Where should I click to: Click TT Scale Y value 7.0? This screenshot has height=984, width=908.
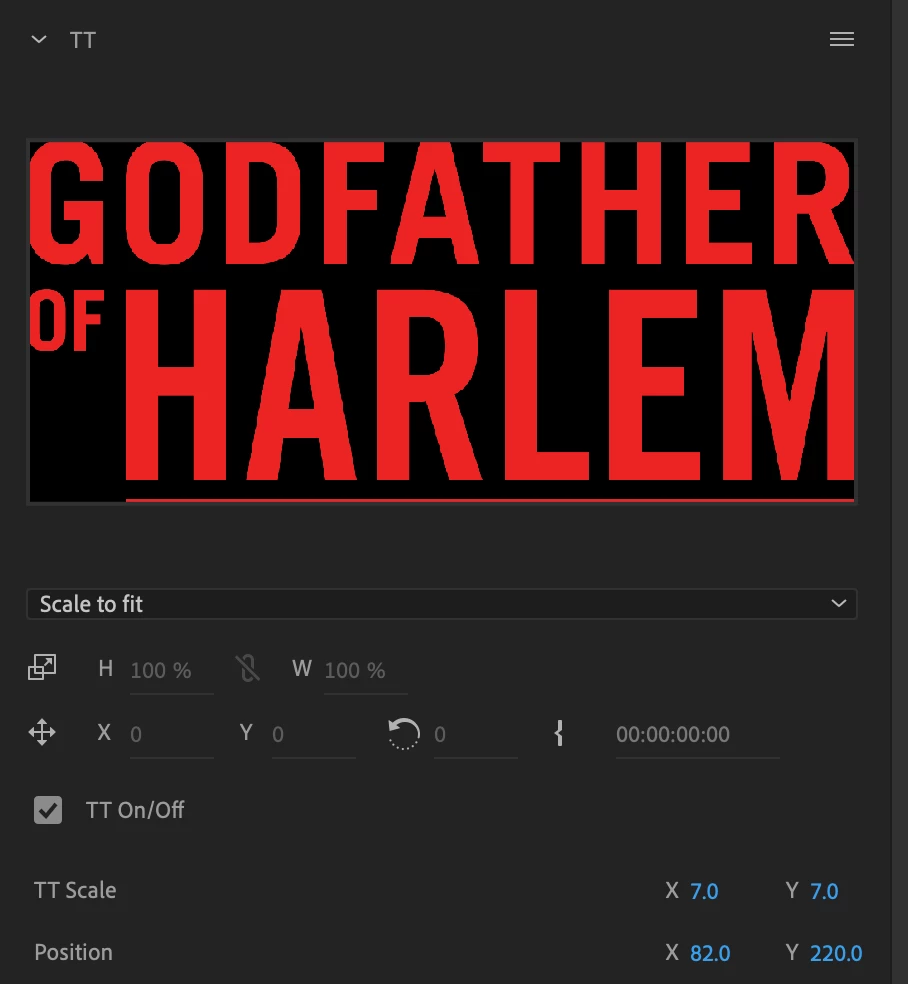coord(824,891)
